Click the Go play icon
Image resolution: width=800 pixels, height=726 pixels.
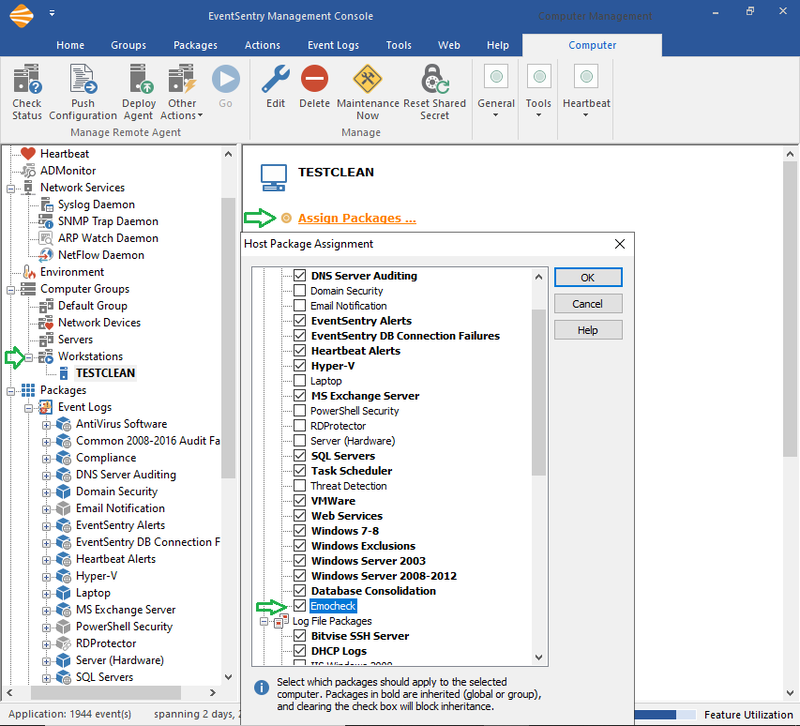226,79
